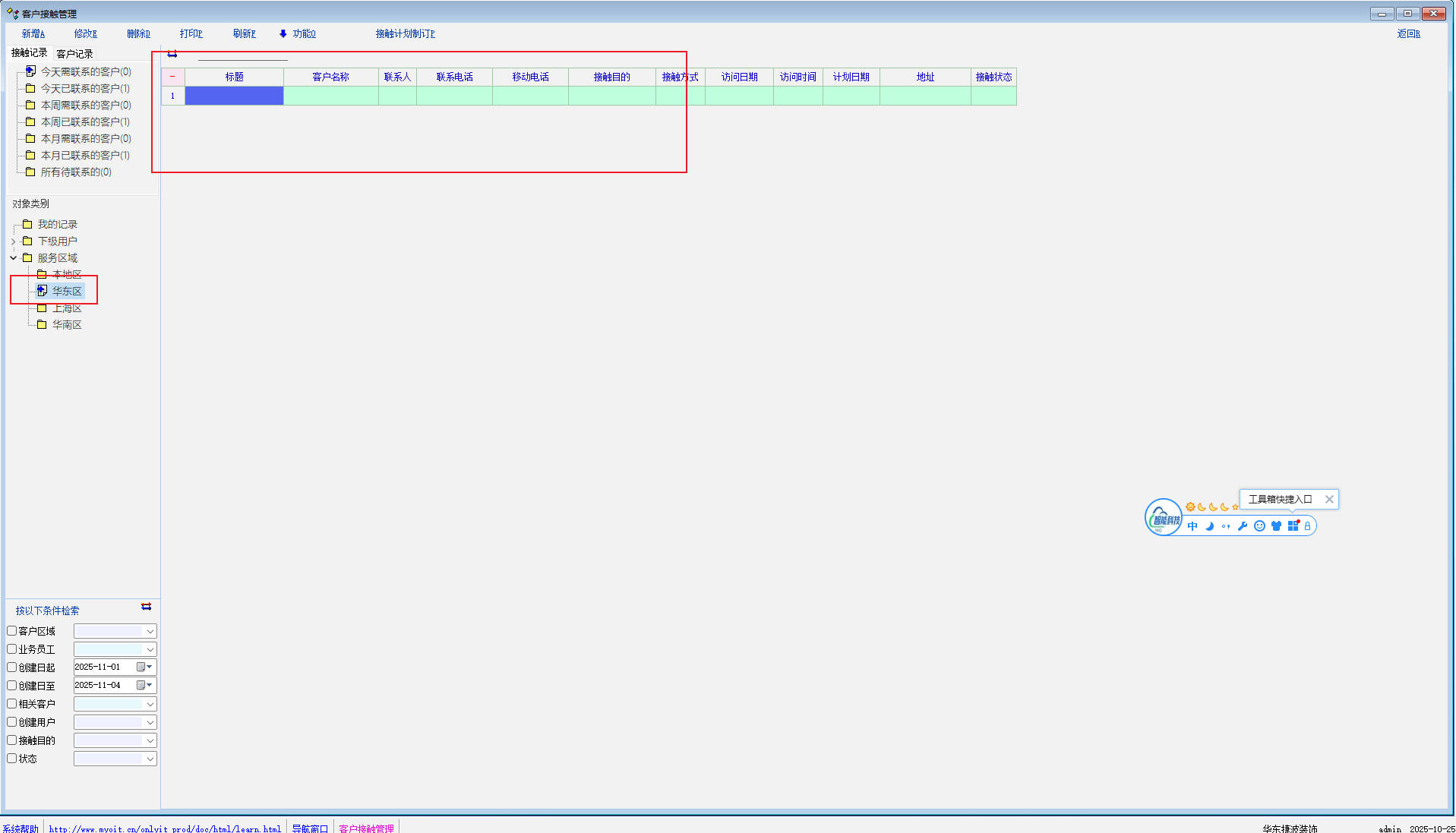
Task: Click the crescent moon icon in input toolbar
Action: click(x=1209, y=526)
